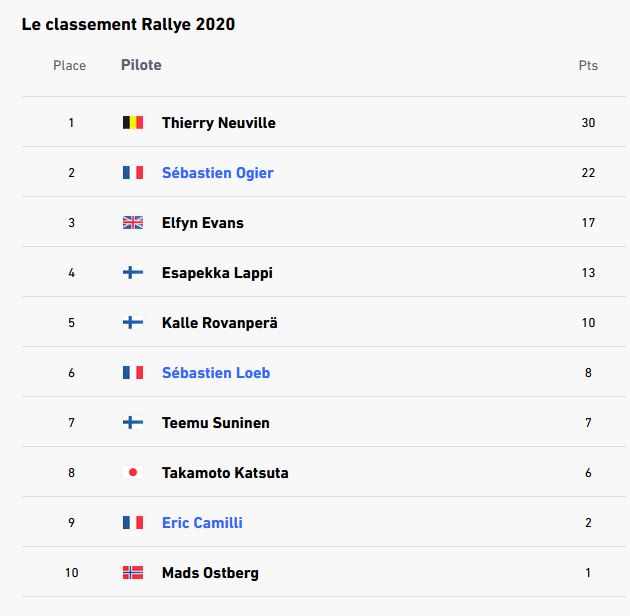This screenshot has width=630, height=616.
Task: Open Eric Camilli driver link
Action: pos(202,523)
